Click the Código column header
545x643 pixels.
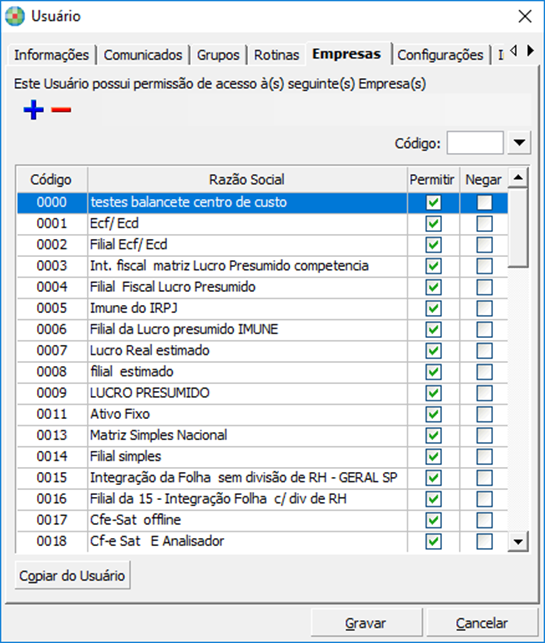[x=51, y=180]
